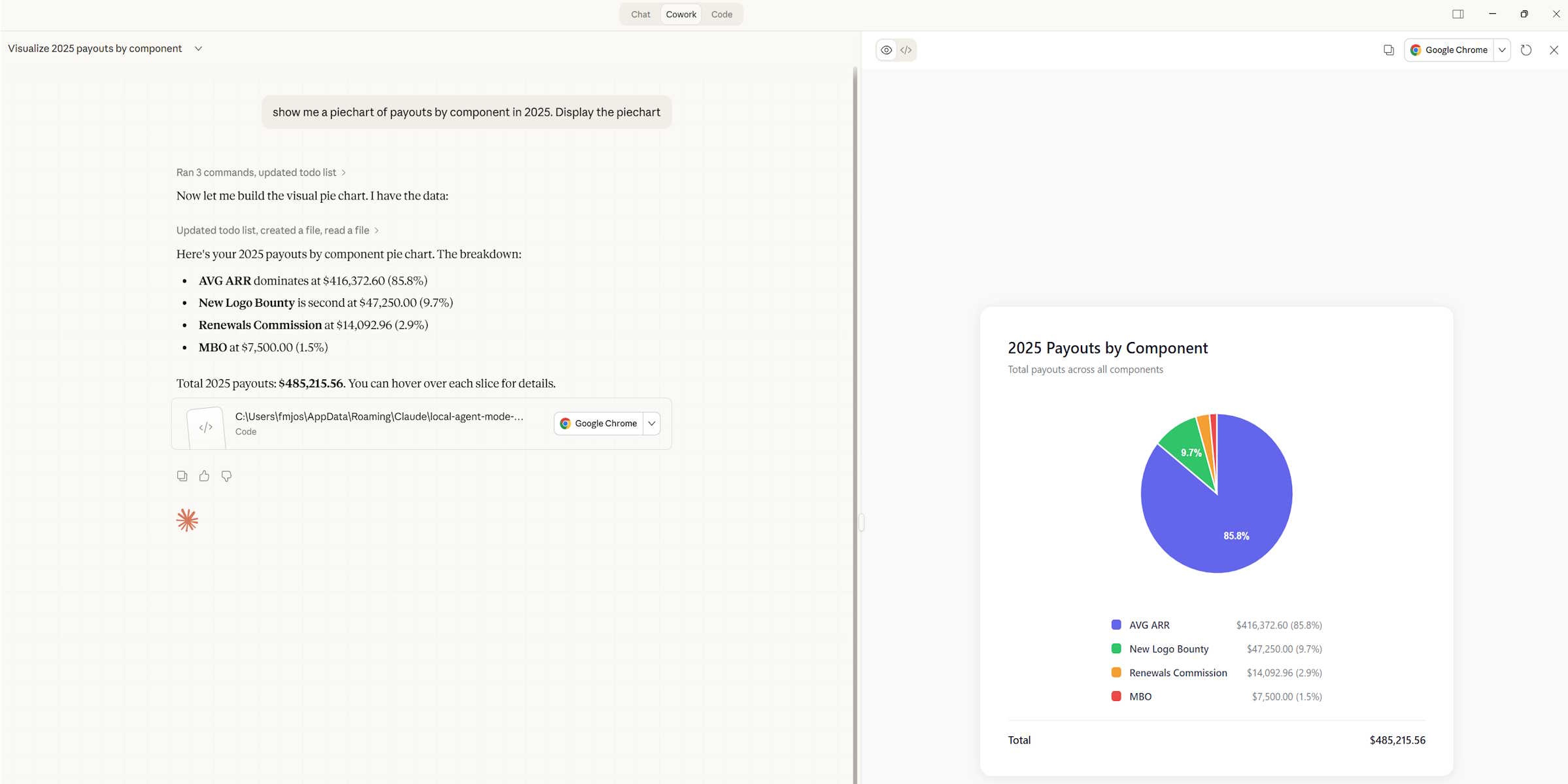Minimize the application window
The width and height of the screenshot is (1568, 784).
coord(1492,14)
